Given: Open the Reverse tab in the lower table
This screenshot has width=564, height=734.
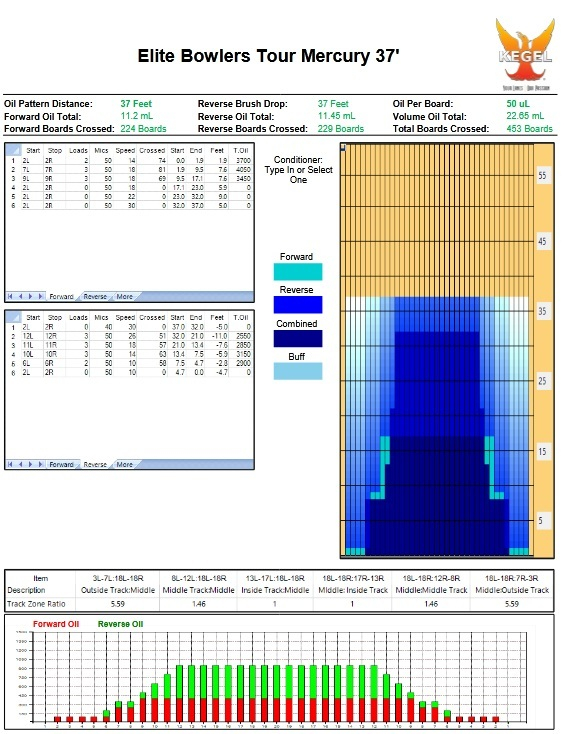Looking at the screenshot, I should [95, 464].
